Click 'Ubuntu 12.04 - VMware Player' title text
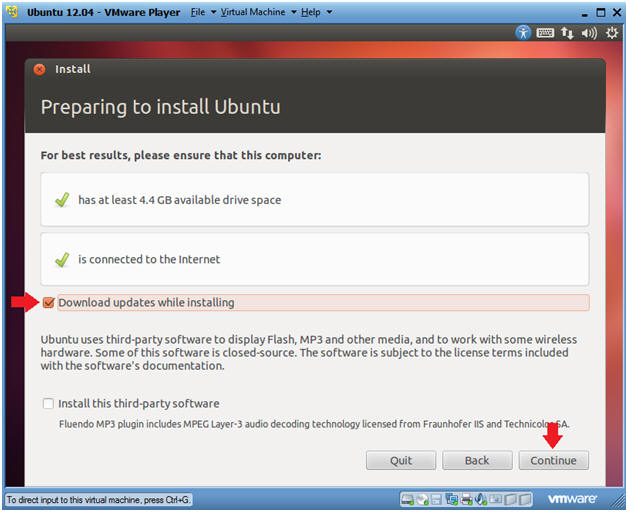The height and width of the screenshot is (512, 628). coord(103,12)
